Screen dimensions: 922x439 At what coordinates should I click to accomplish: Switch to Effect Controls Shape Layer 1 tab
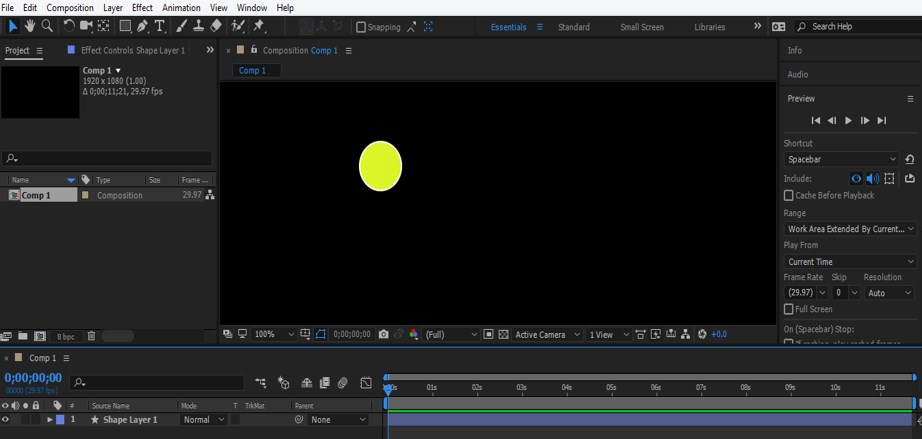point(132,50)
